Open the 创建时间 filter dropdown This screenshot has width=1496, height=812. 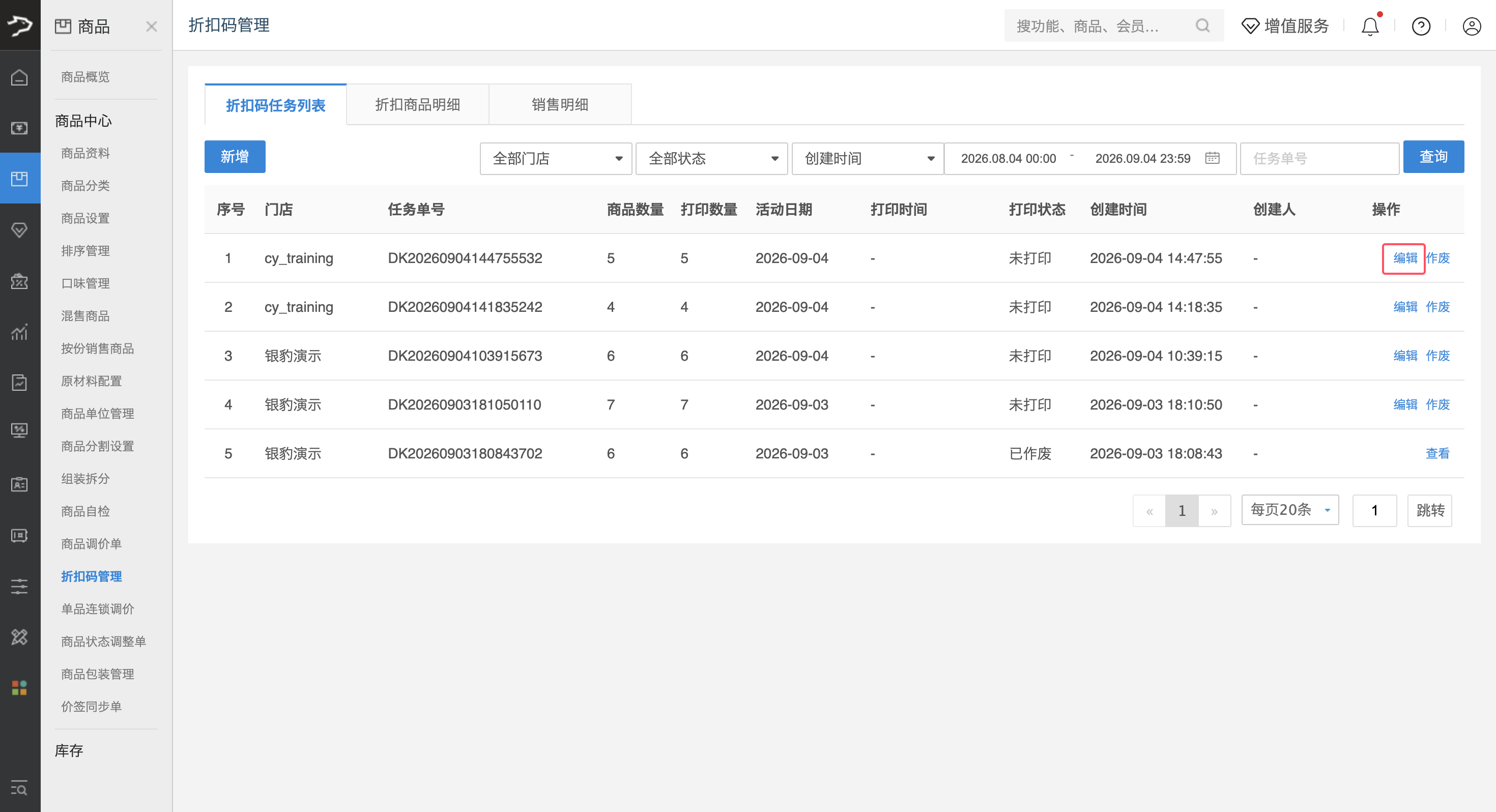[868, 159]
